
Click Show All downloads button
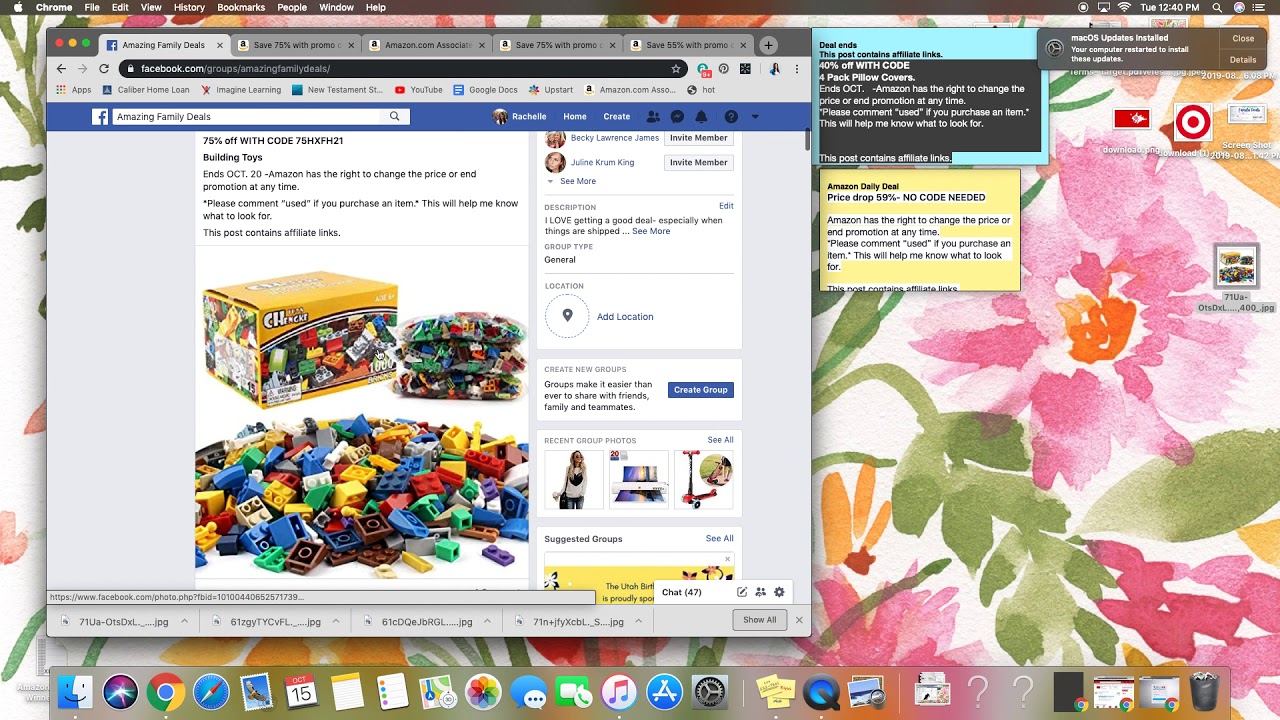pos(759,620)
